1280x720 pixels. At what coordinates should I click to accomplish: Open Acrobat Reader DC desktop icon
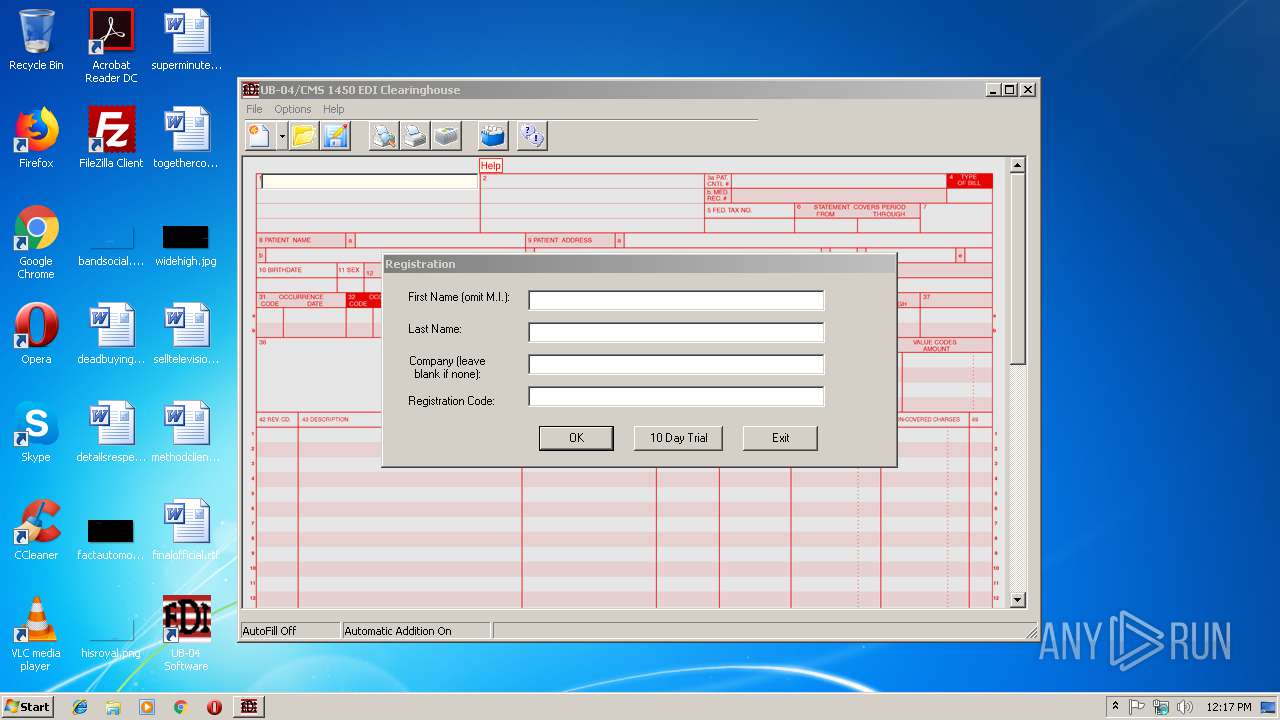[x=111, y=47]
